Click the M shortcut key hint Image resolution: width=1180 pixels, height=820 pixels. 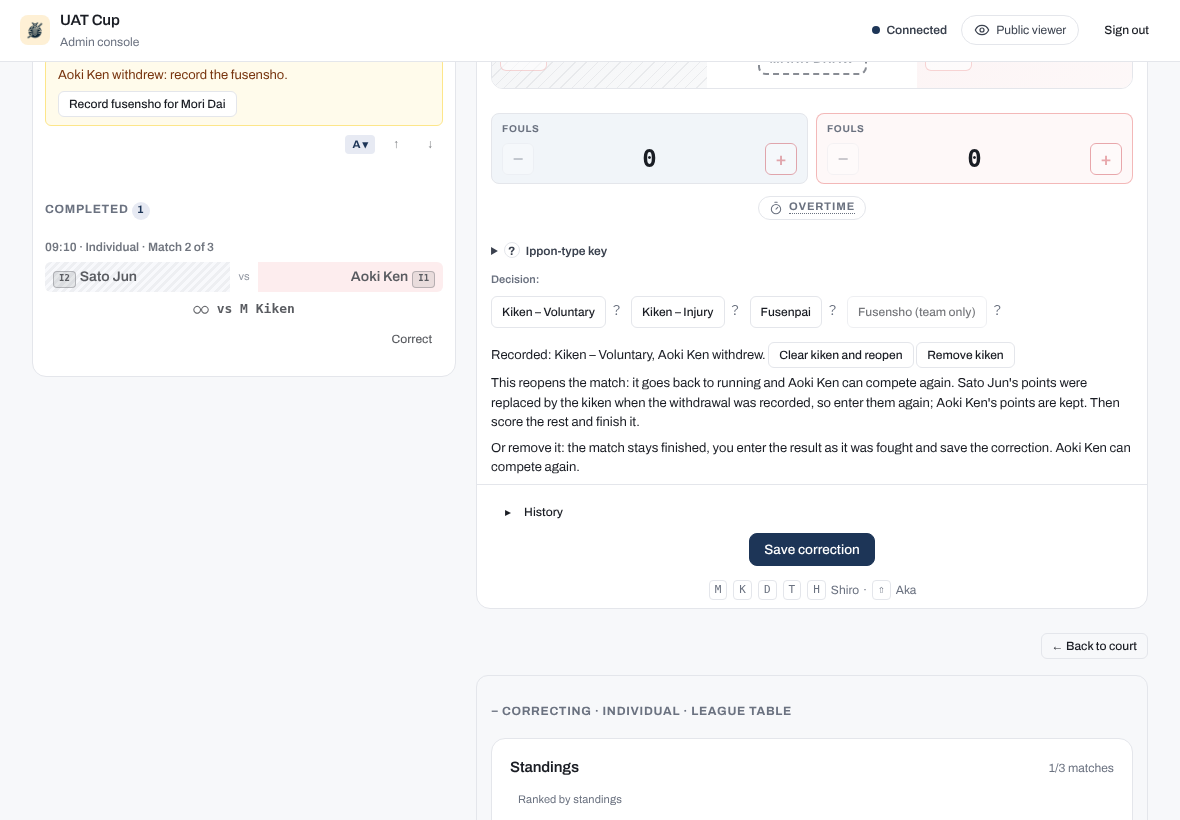point(718,590)
